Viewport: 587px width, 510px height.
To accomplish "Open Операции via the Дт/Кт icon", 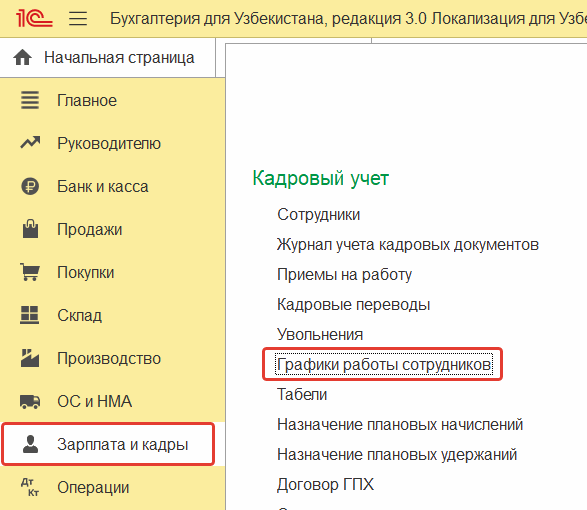I will [30, 487].
